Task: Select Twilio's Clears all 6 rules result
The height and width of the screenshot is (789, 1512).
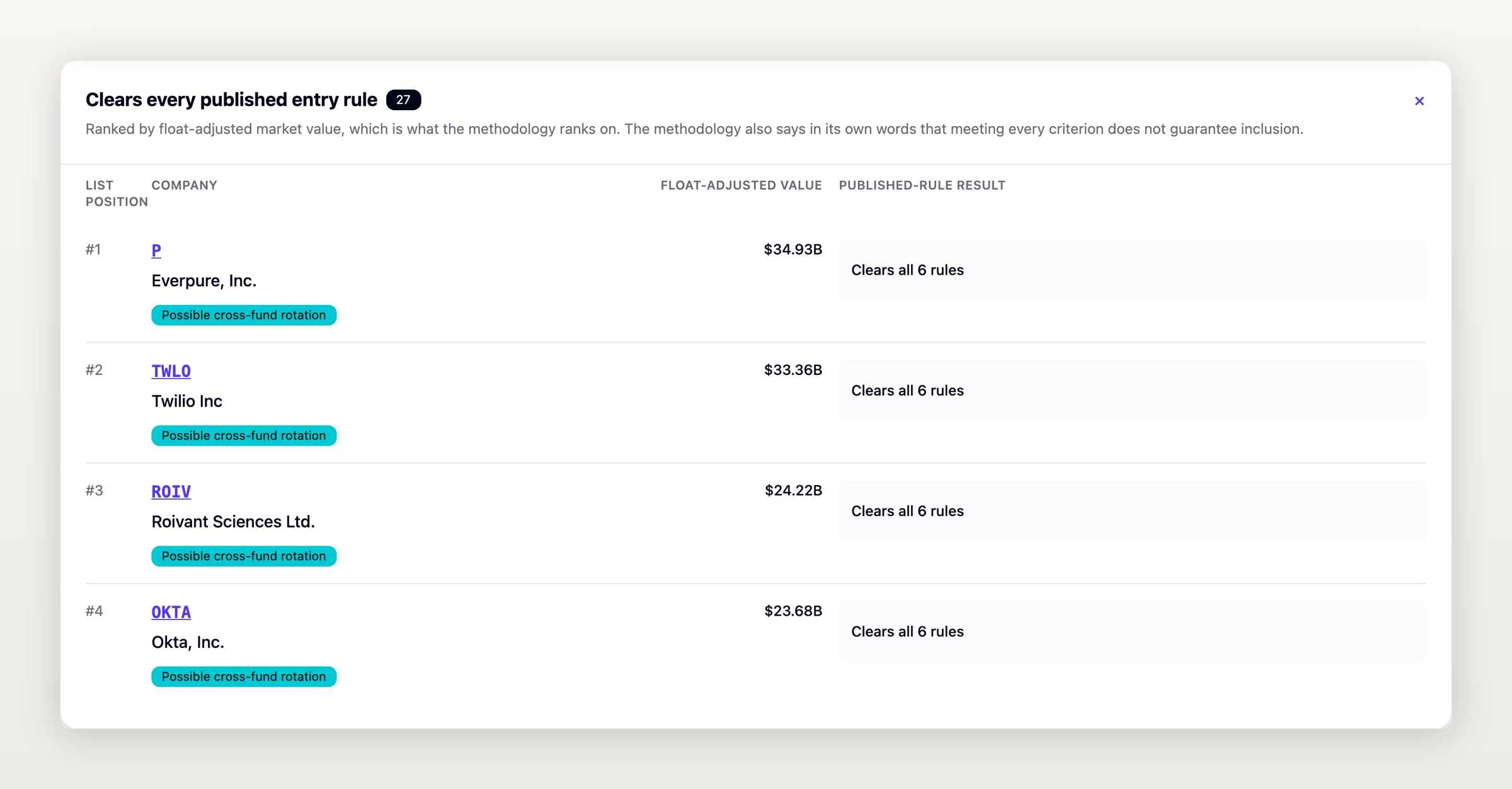Action: point(1132,390)
